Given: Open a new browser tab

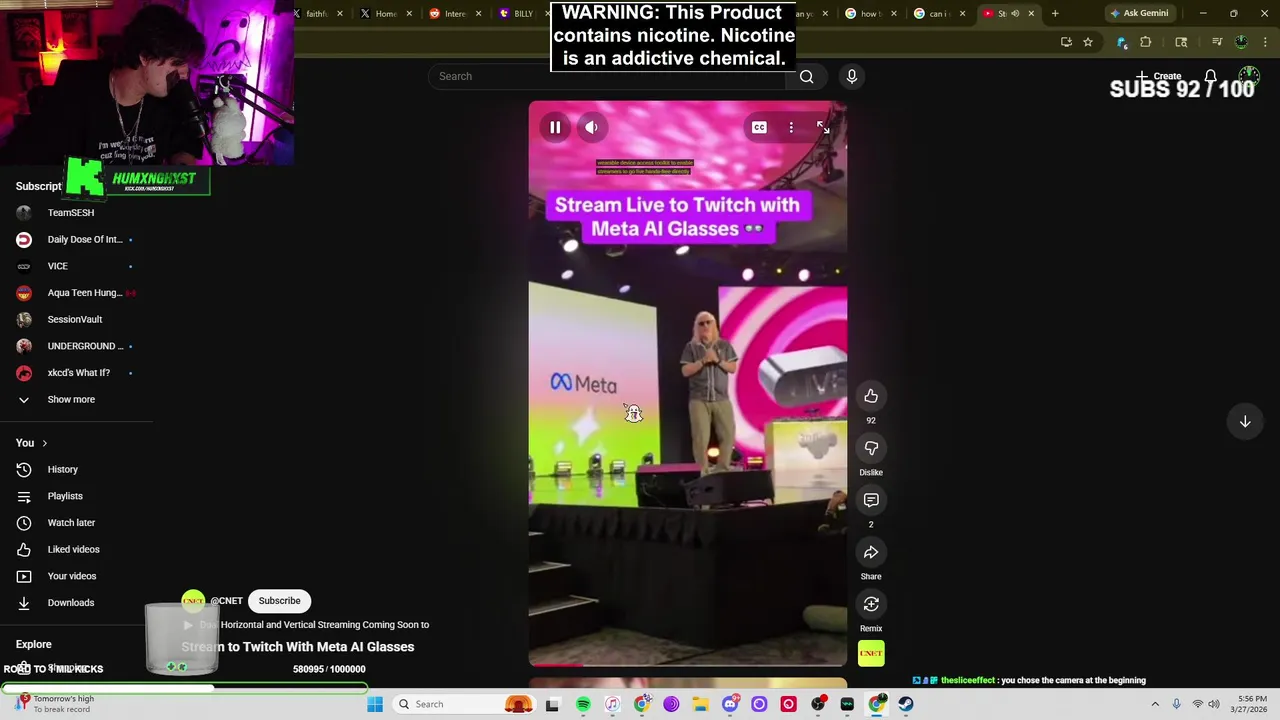Looking at the screenshot, I should coord(1055,13).
